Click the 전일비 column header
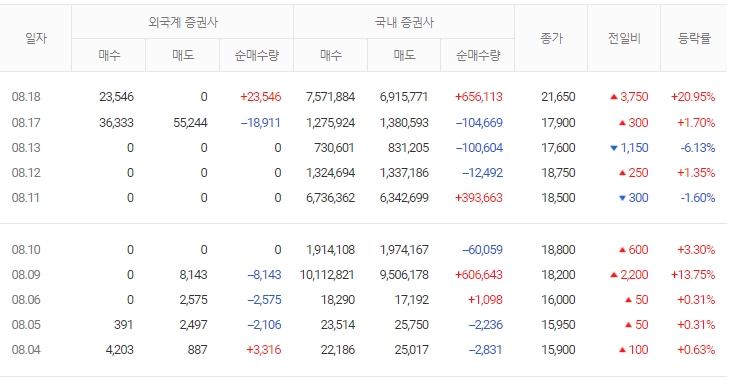The height and width of the screenshot is (380, 734). (x=624, y=38)
